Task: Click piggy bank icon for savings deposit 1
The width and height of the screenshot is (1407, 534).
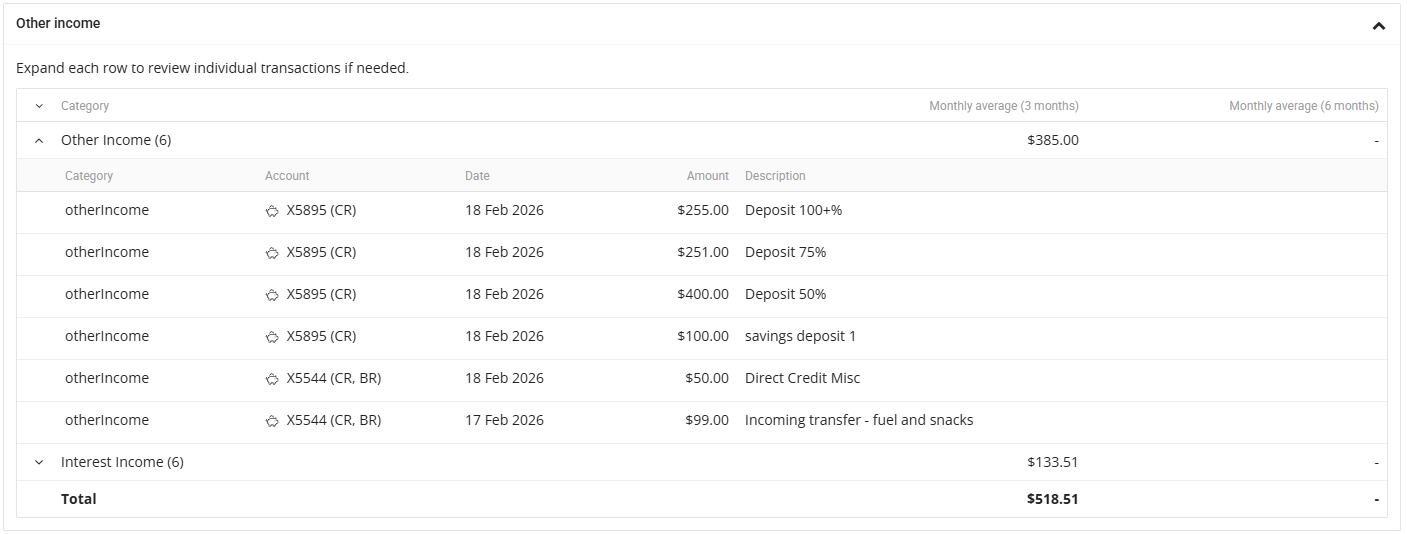Action: [271, 337]
